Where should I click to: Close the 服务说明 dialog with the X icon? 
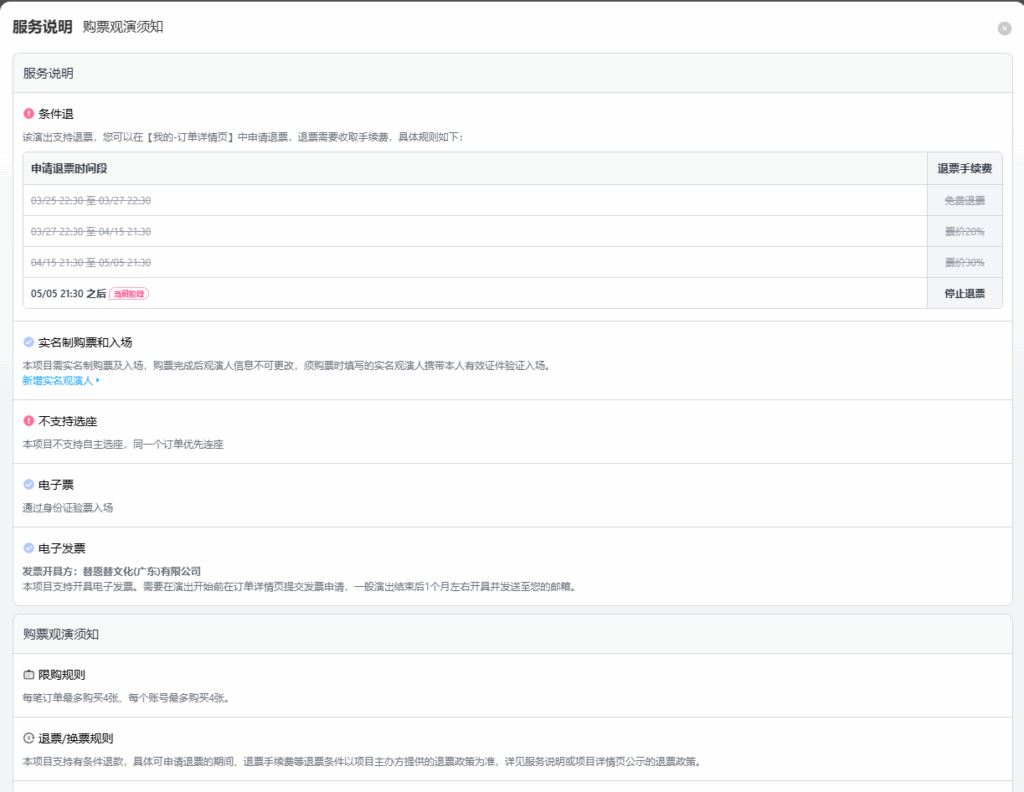pos(1004,28)
